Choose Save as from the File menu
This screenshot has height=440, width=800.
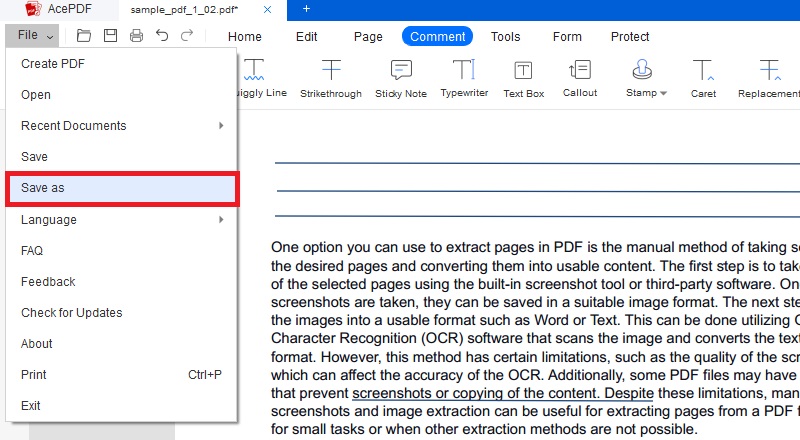coord(122,188)
